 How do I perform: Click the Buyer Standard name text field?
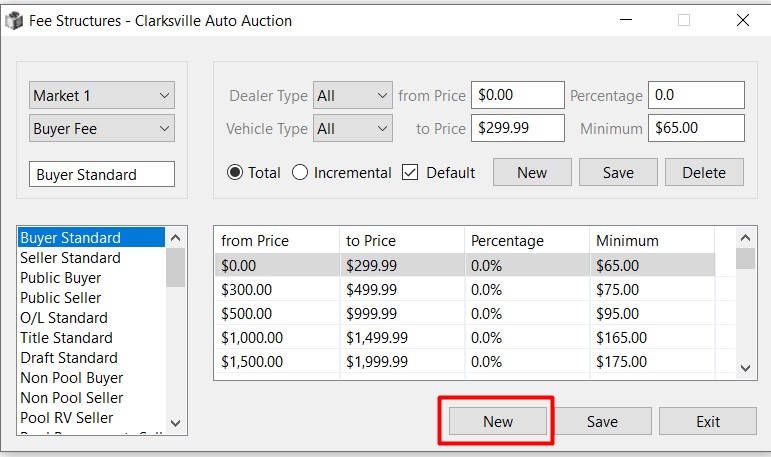[x=102, y=174]
